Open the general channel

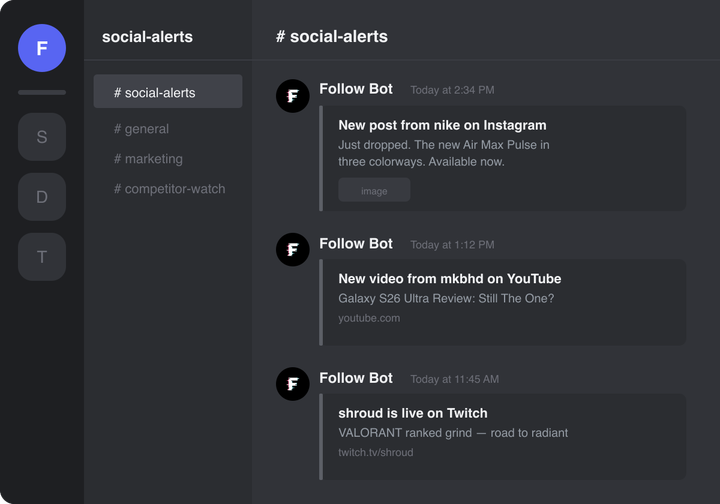(141, 129)
